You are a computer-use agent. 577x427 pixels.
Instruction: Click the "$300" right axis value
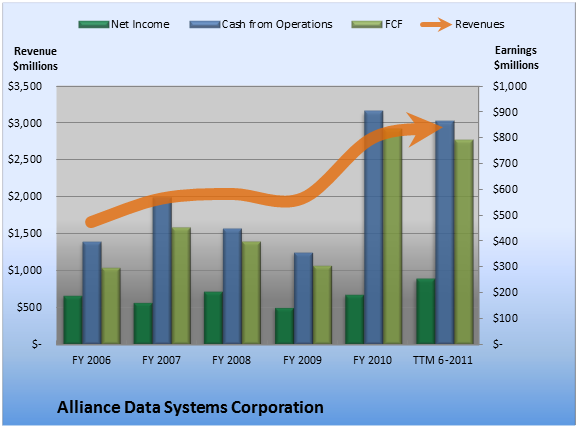point(506,266)
